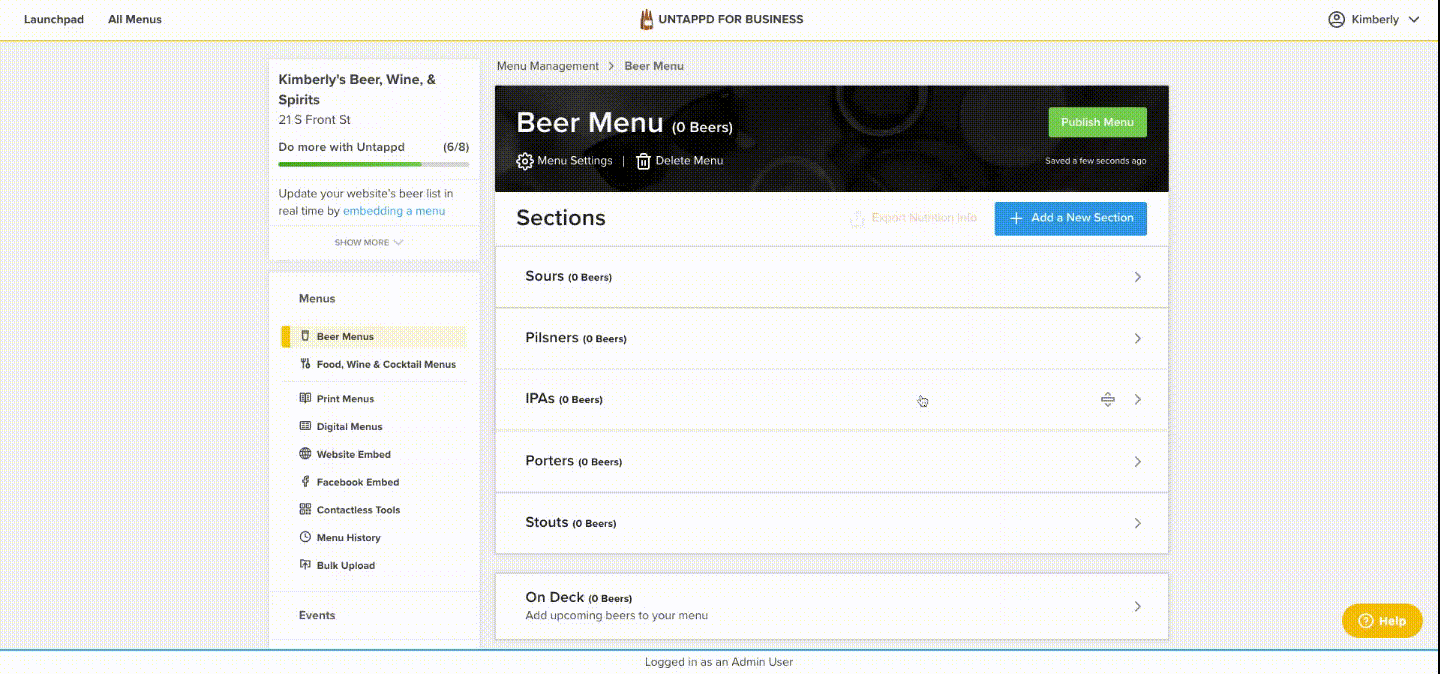Expand the Porters section chevron
Viewport: 1440px width, 674px height.
pos(1138,462)
